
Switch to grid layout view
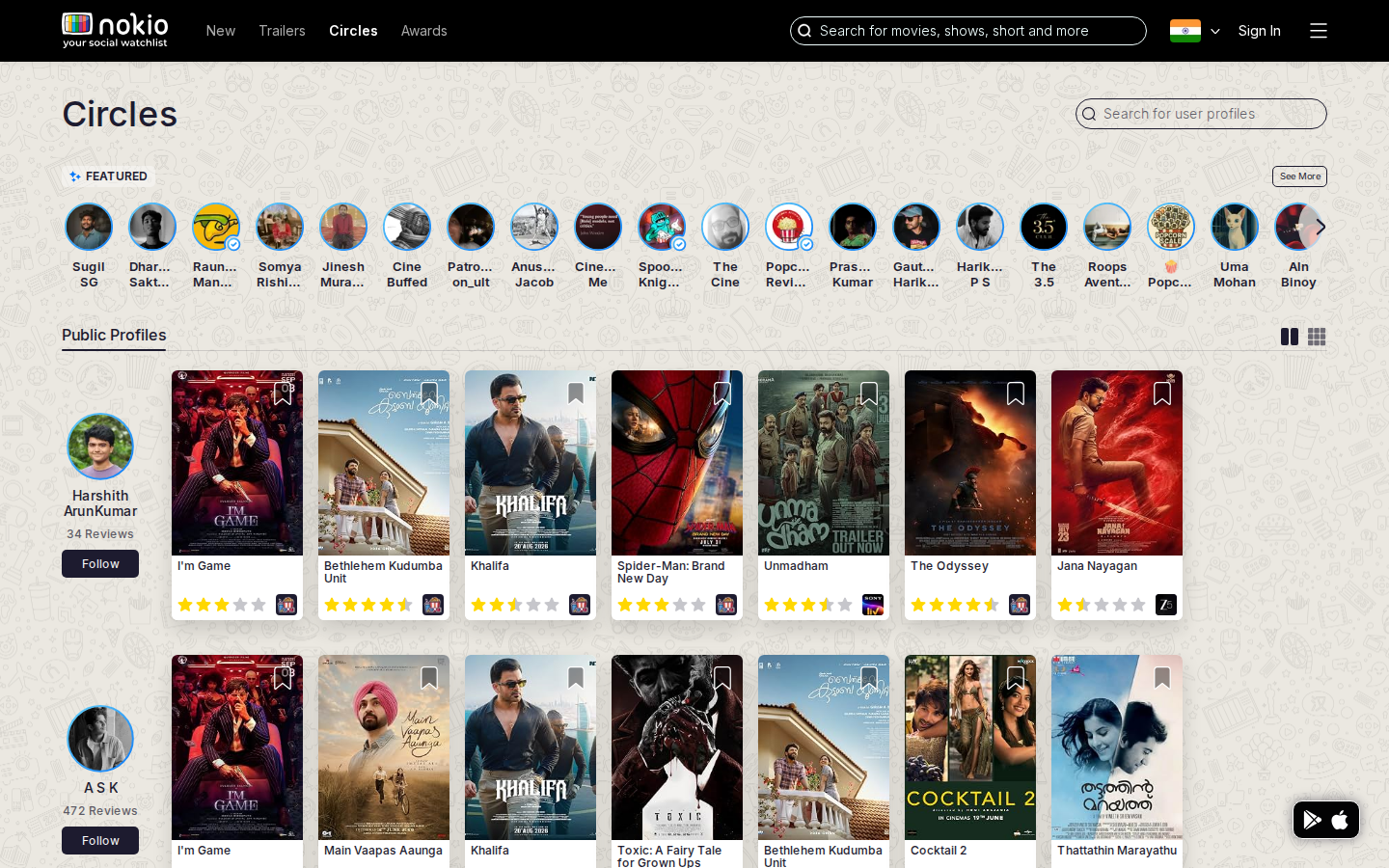[x=1317, y=337]
